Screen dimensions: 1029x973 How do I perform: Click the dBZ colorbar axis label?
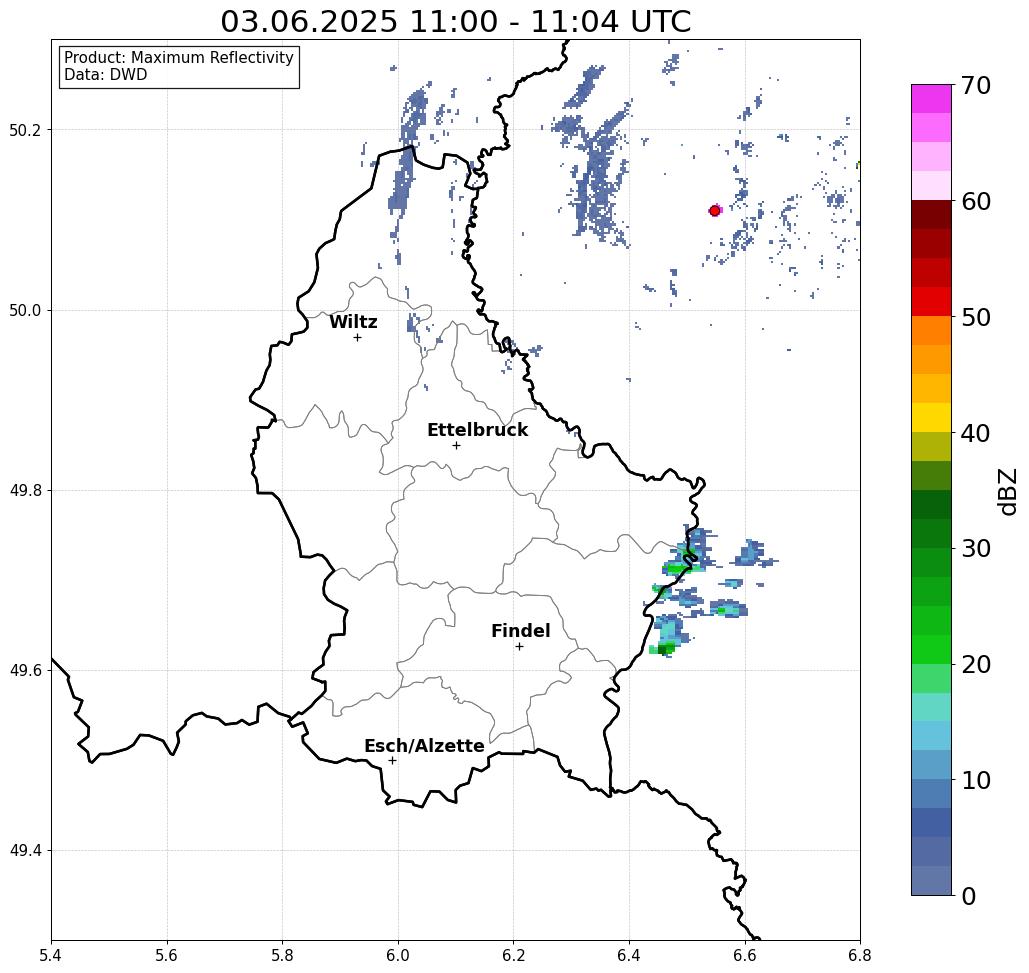point(1007,491)
